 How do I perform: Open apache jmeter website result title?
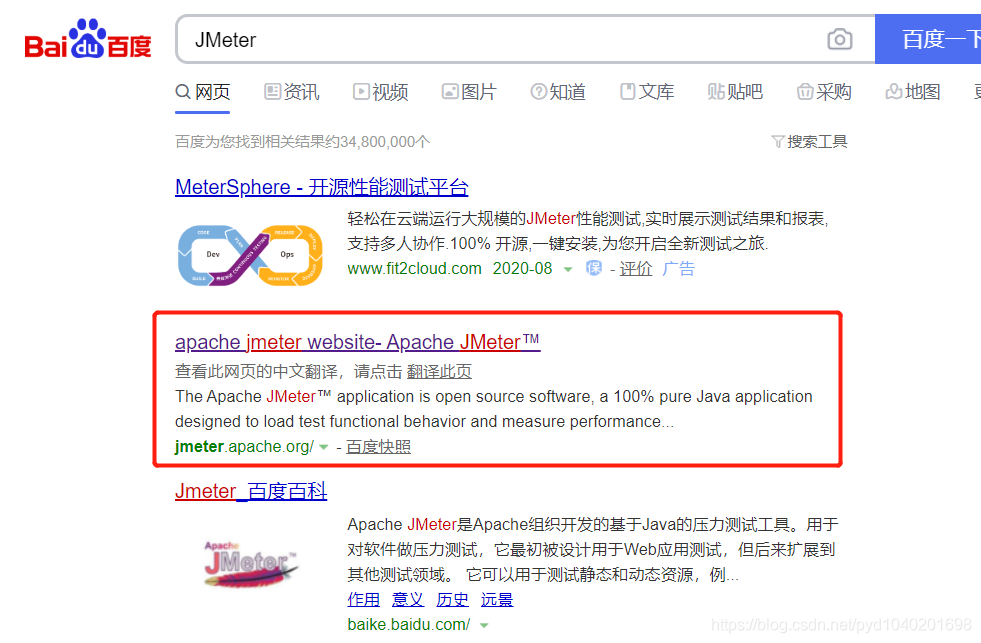tap(357, 342)
